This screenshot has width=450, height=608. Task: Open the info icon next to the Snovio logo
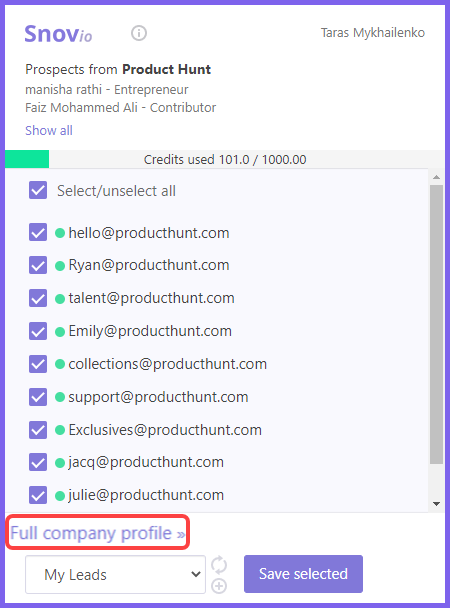point(139,33)
